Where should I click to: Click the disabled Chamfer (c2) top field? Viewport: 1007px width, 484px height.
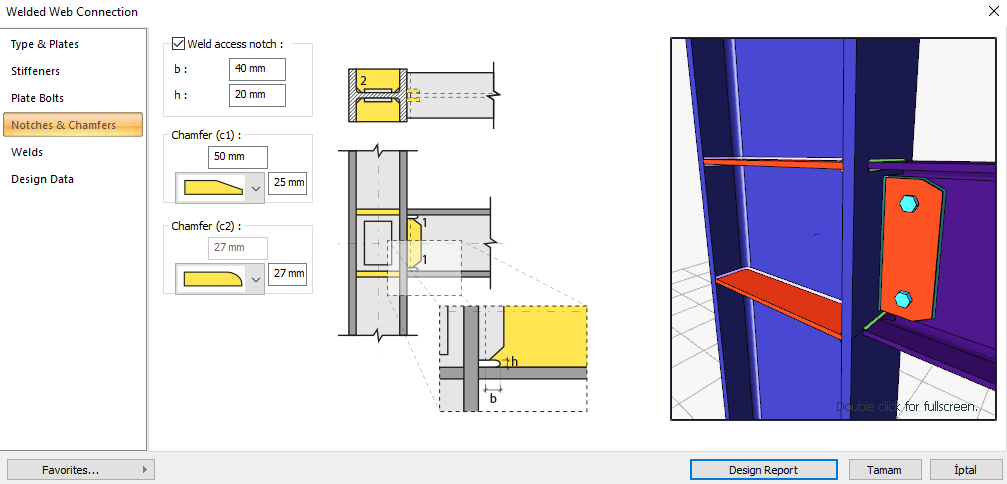[x=238, y=248]
